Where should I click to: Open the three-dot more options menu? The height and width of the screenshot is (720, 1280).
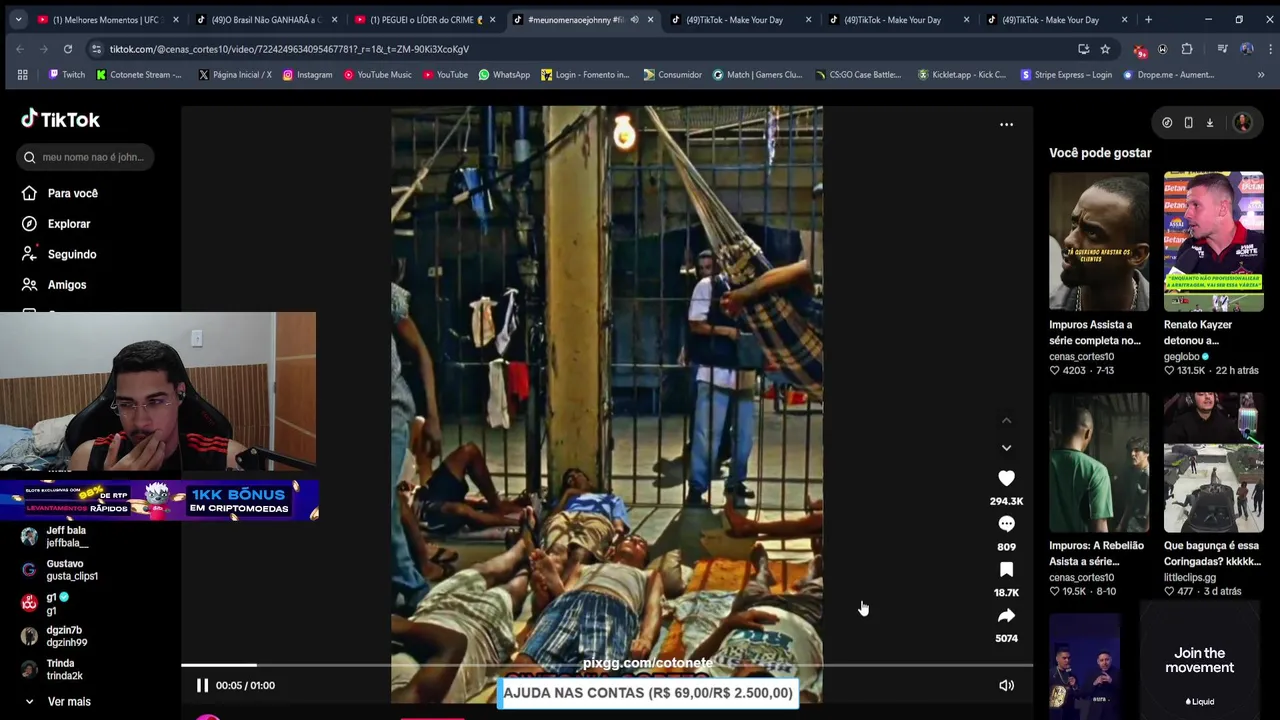(x=1006, y=125)
